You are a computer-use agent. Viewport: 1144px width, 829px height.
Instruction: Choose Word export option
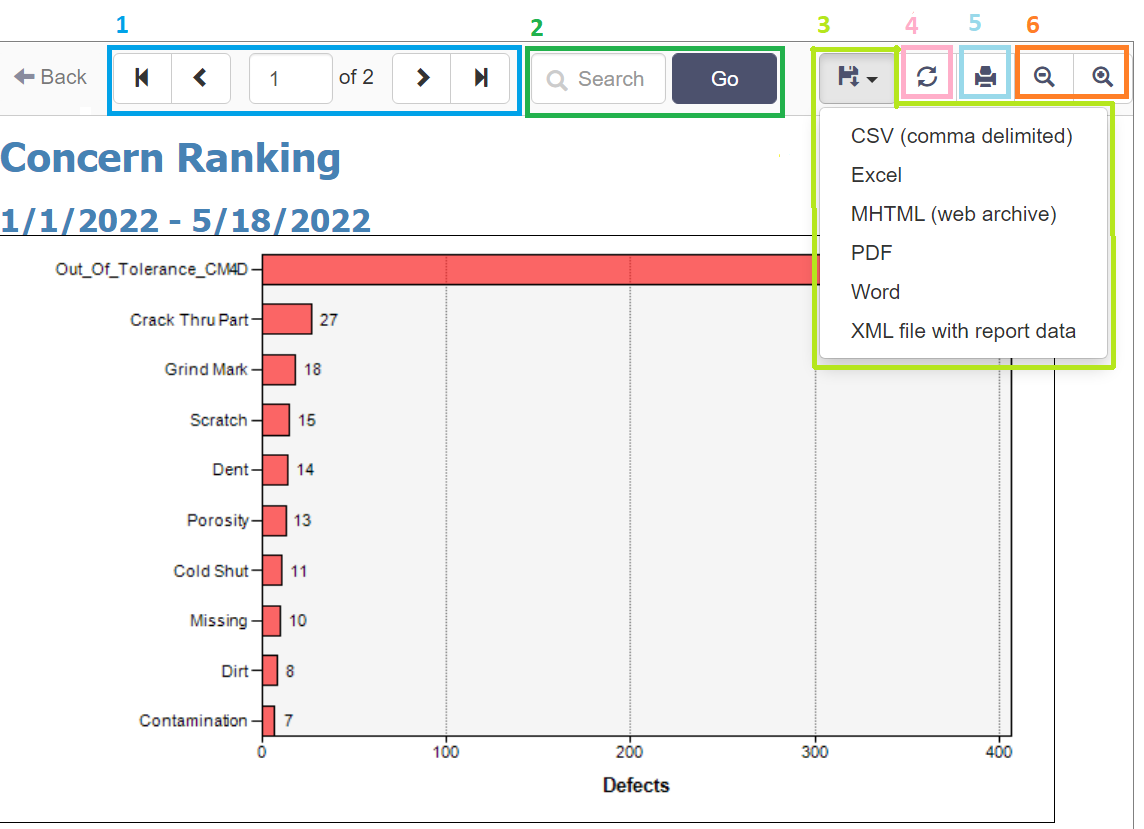point(875,292)
